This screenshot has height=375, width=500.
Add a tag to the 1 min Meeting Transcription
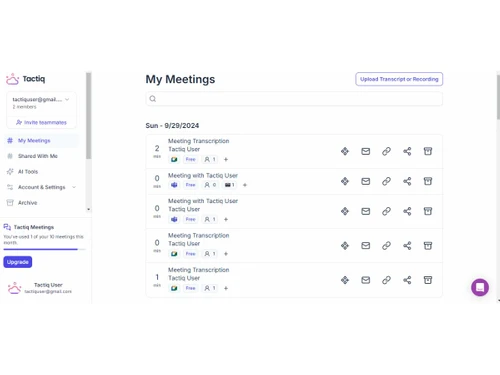coord(226,288)
